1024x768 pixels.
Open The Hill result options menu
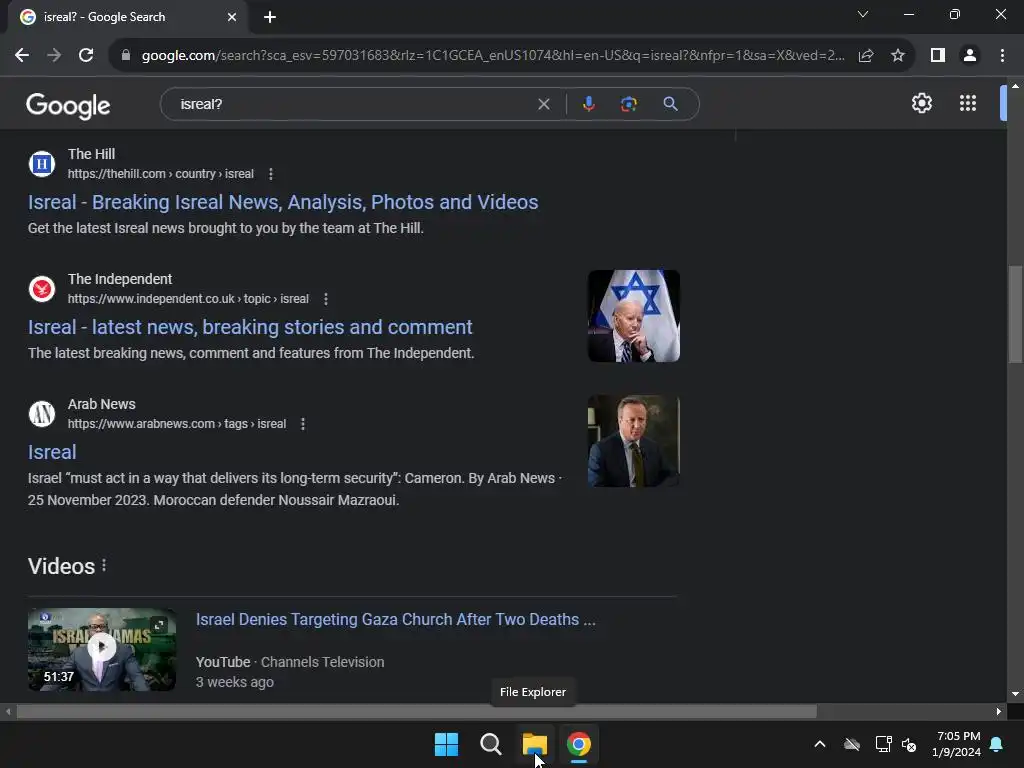coord(271,174)
